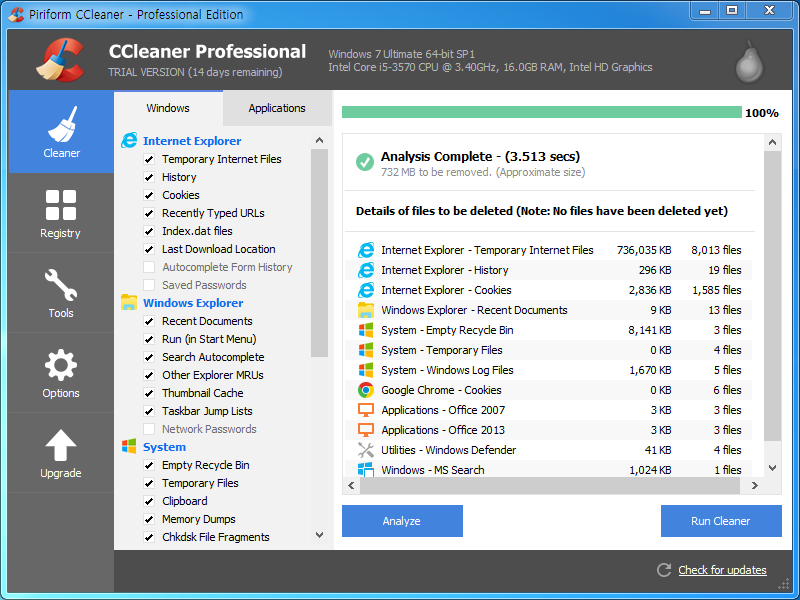
Task: Toggle the Internet Explorer History checkbox
Action: pos(149,177)
